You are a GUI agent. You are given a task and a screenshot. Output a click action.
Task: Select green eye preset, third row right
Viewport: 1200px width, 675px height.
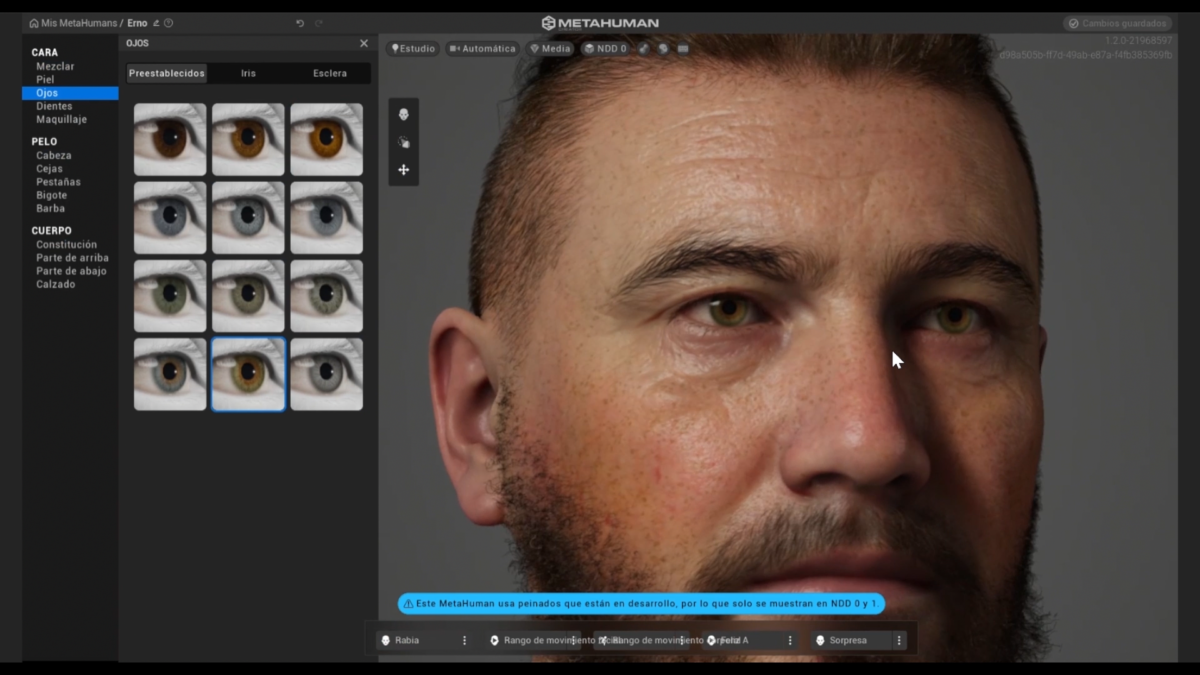tap(326, 296)
